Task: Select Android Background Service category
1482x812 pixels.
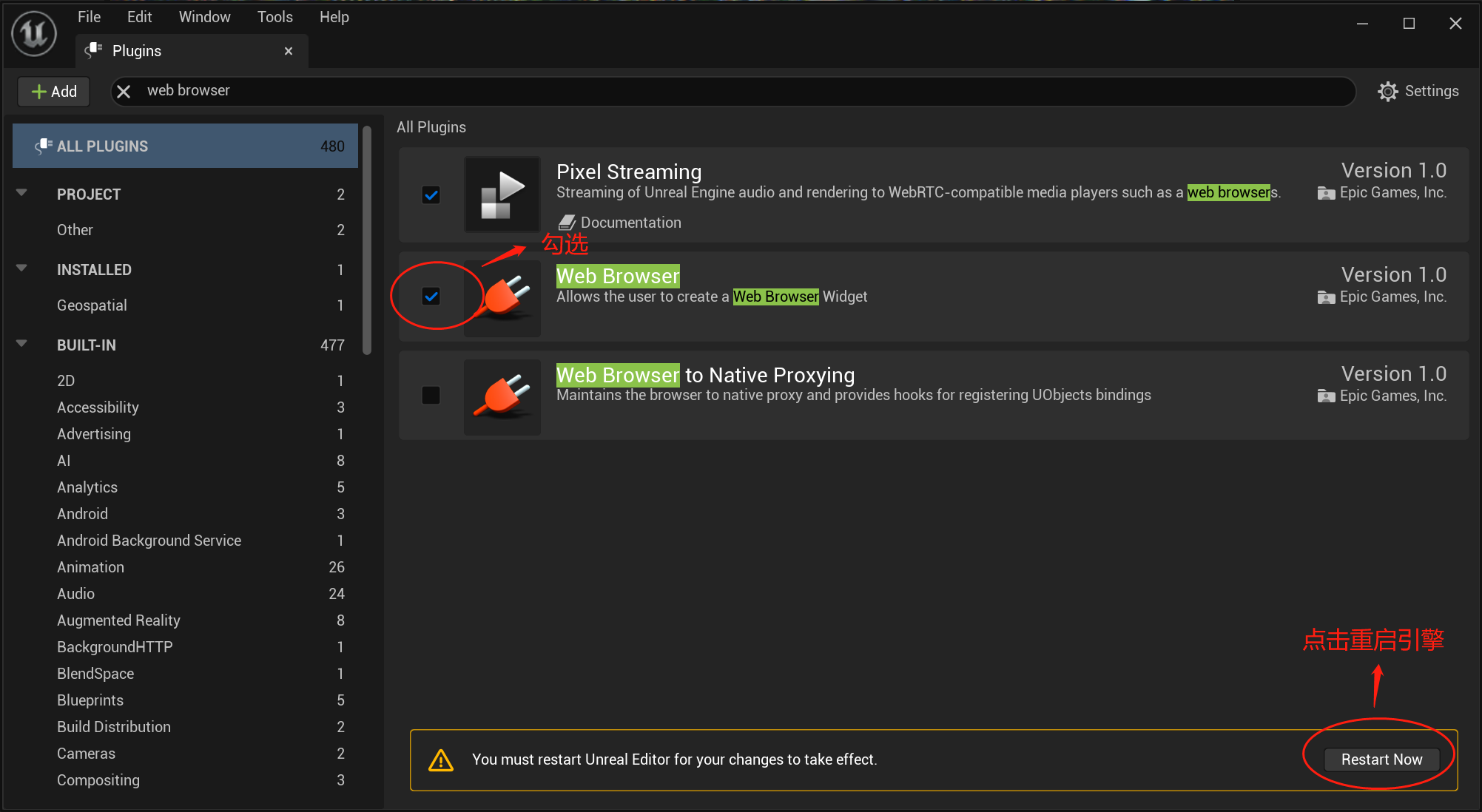Action: pos(185,541)
